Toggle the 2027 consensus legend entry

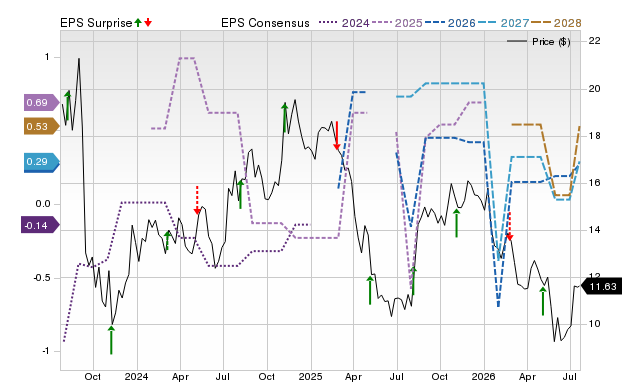(503, 23)
